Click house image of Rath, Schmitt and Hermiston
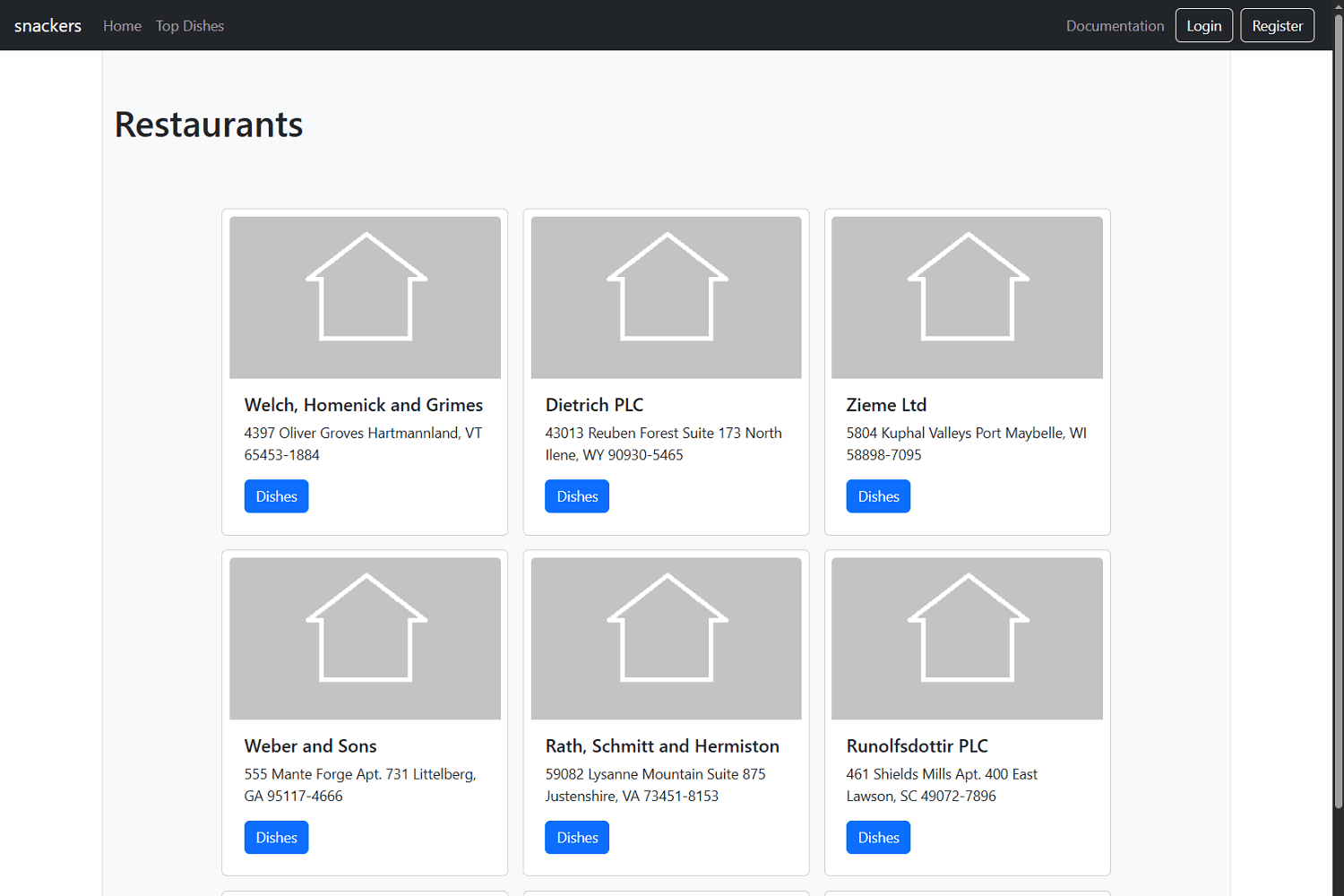The height and width of the screenshot is (896, 1344). pyautogui.click(x=666, y=639)
